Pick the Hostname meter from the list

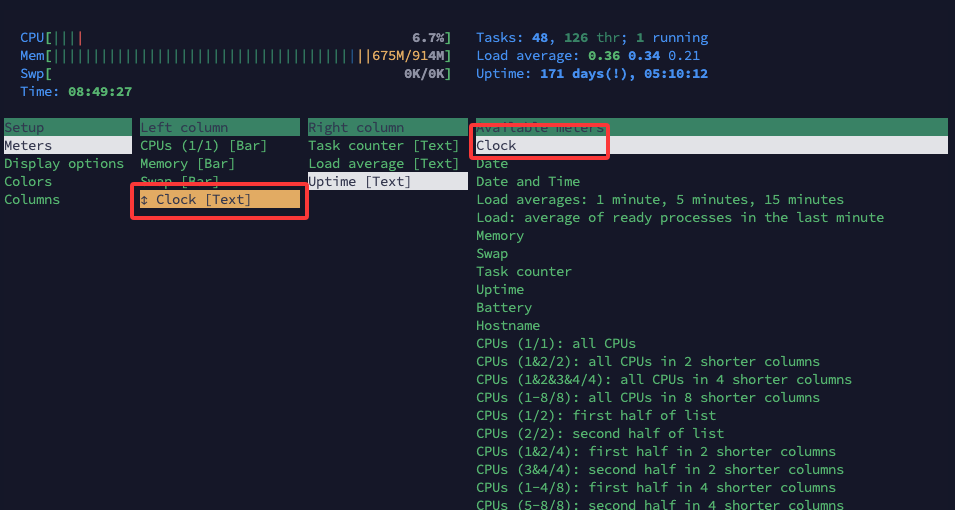pyautogui.click(x=508, y=326)
